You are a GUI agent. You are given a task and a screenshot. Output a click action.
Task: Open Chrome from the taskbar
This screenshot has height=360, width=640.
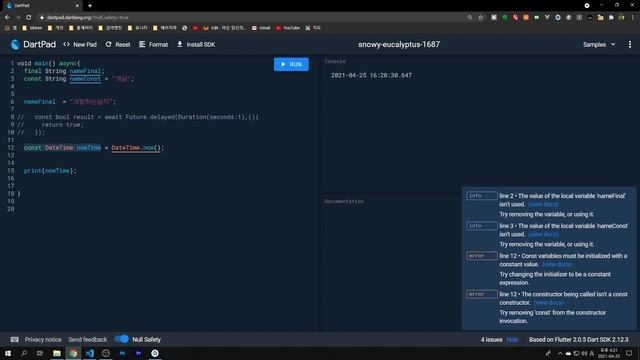73,353
